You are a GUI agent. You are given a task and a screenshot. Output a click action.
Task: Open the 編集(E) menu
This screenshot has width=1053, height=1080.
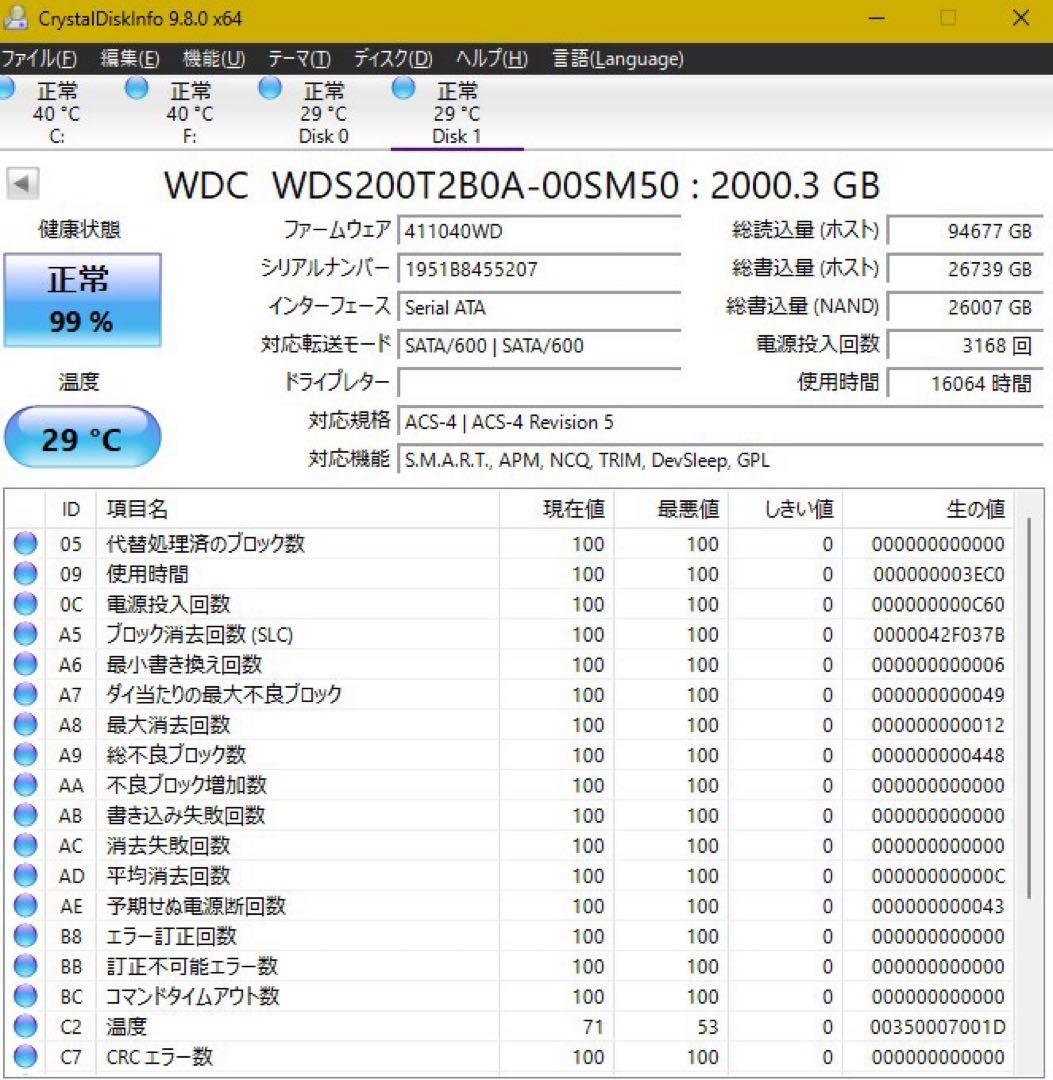coord(129,59)
